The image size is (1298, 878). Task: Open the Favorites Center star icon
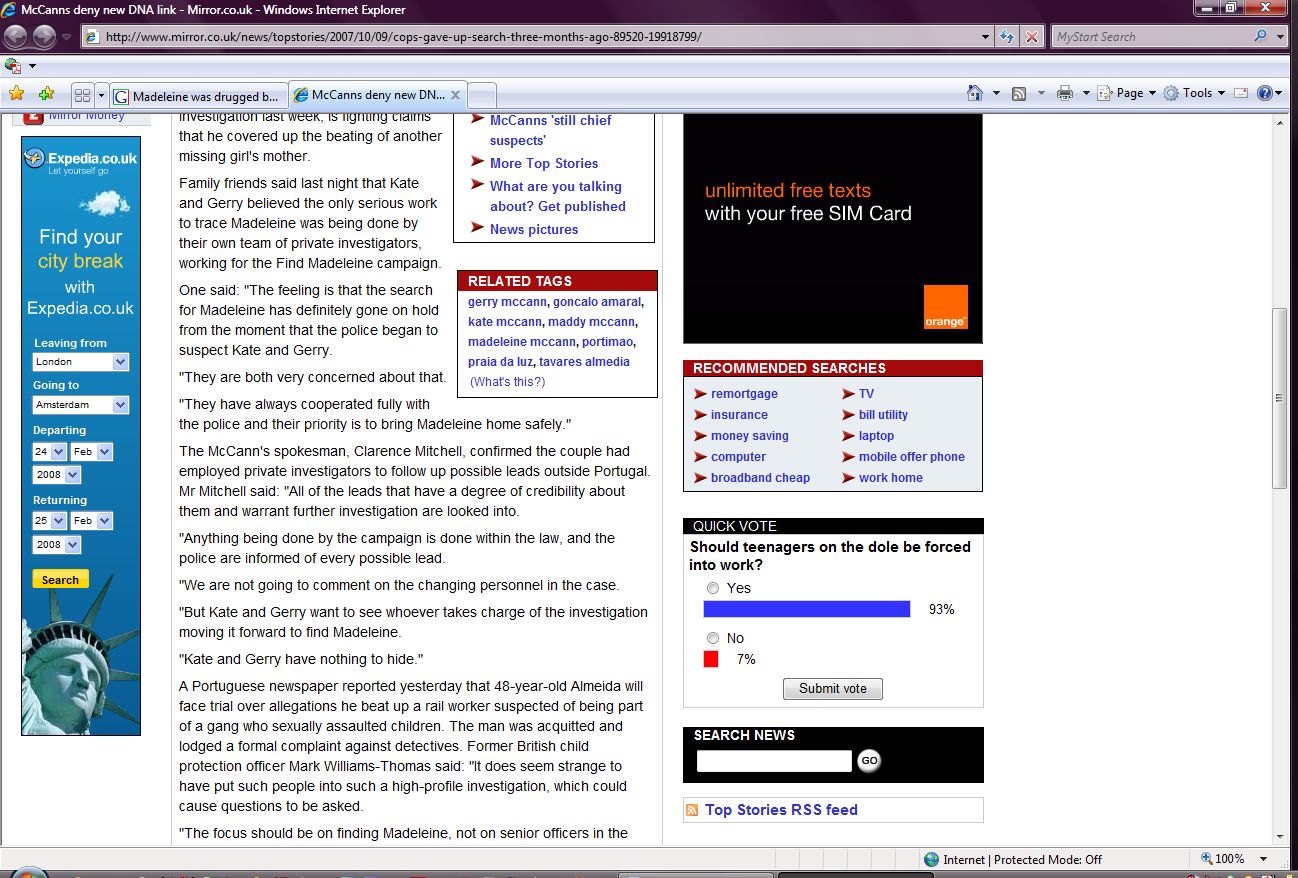point(16,94)
